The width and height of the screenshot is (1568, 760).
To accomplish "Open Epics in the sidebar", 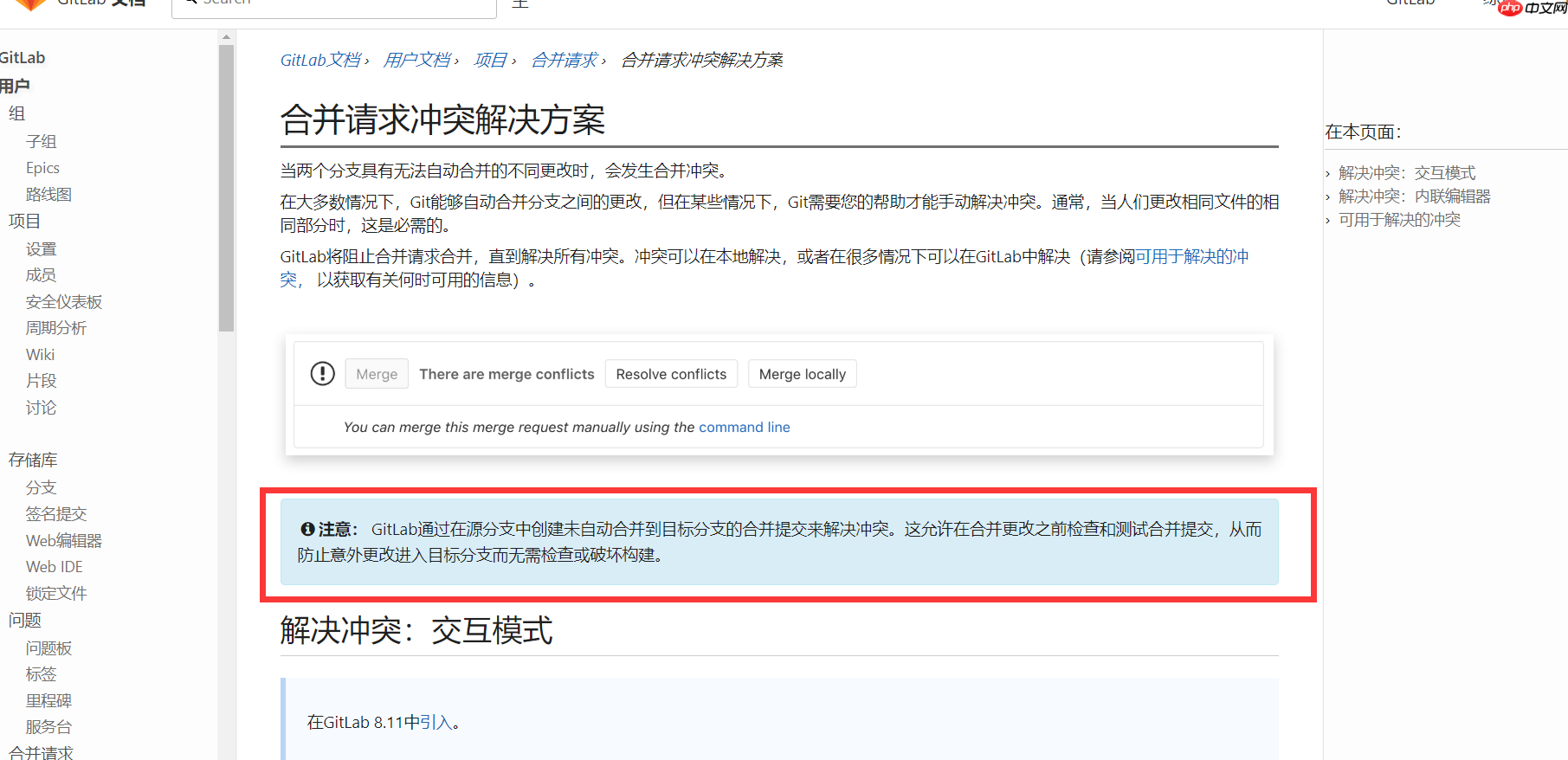I will (42, 168).
